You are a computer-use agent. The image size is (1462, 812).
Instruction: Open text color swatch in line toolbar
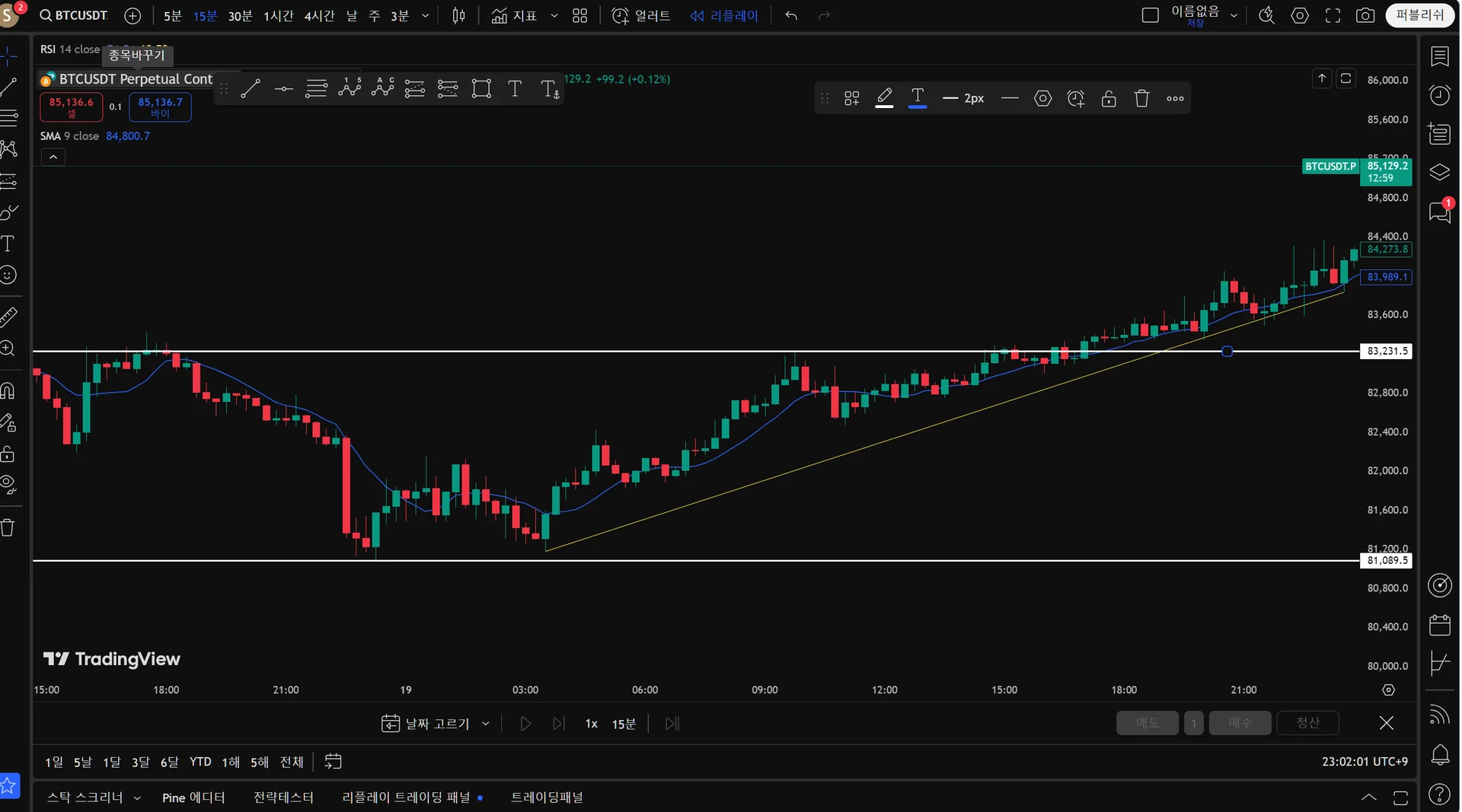(918, 98)
